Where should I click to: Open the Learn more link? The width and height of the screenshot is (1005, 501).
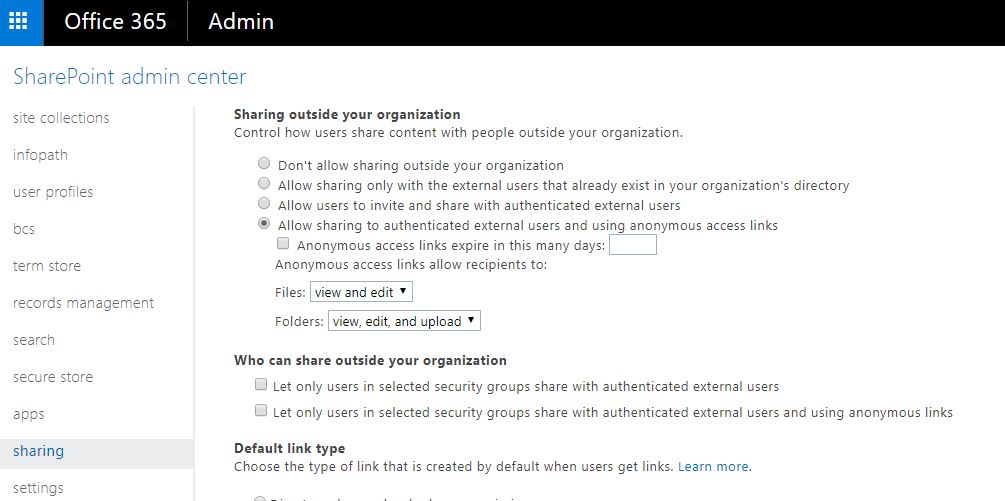[x=713, y=466]
